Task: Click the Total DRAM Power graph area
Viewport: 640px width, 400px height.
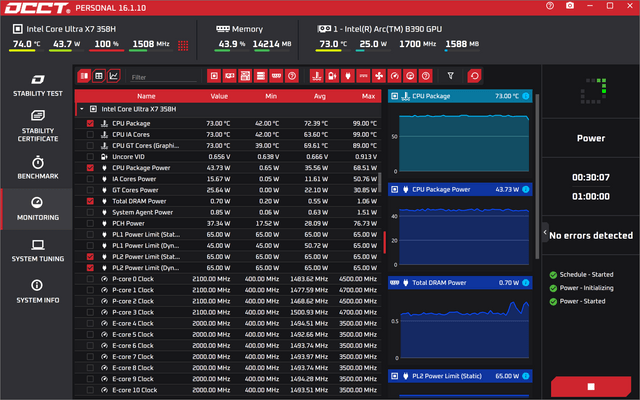Action: click(464, 330)
